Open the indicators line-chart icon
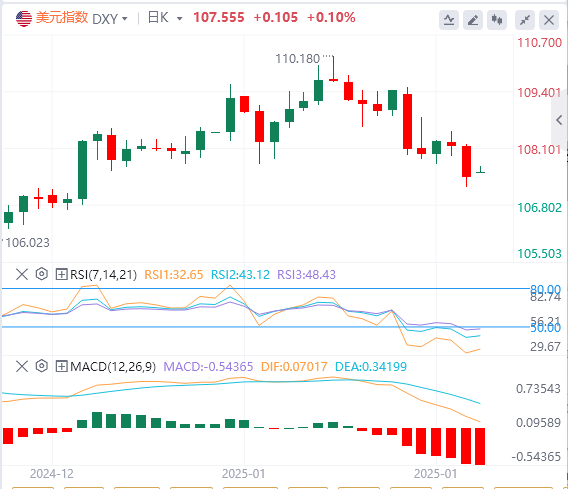 pos(449,20)
